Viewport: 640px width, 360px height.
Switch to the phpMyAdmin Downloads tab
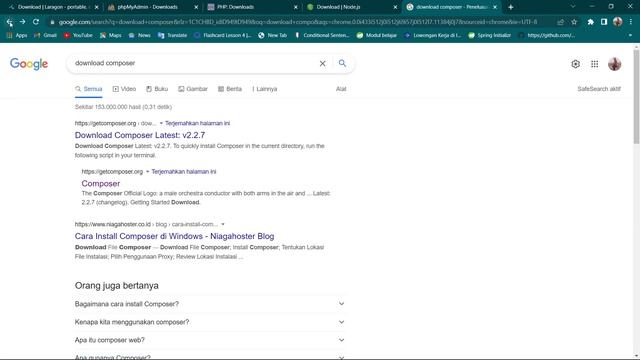(x=152, y=7)
